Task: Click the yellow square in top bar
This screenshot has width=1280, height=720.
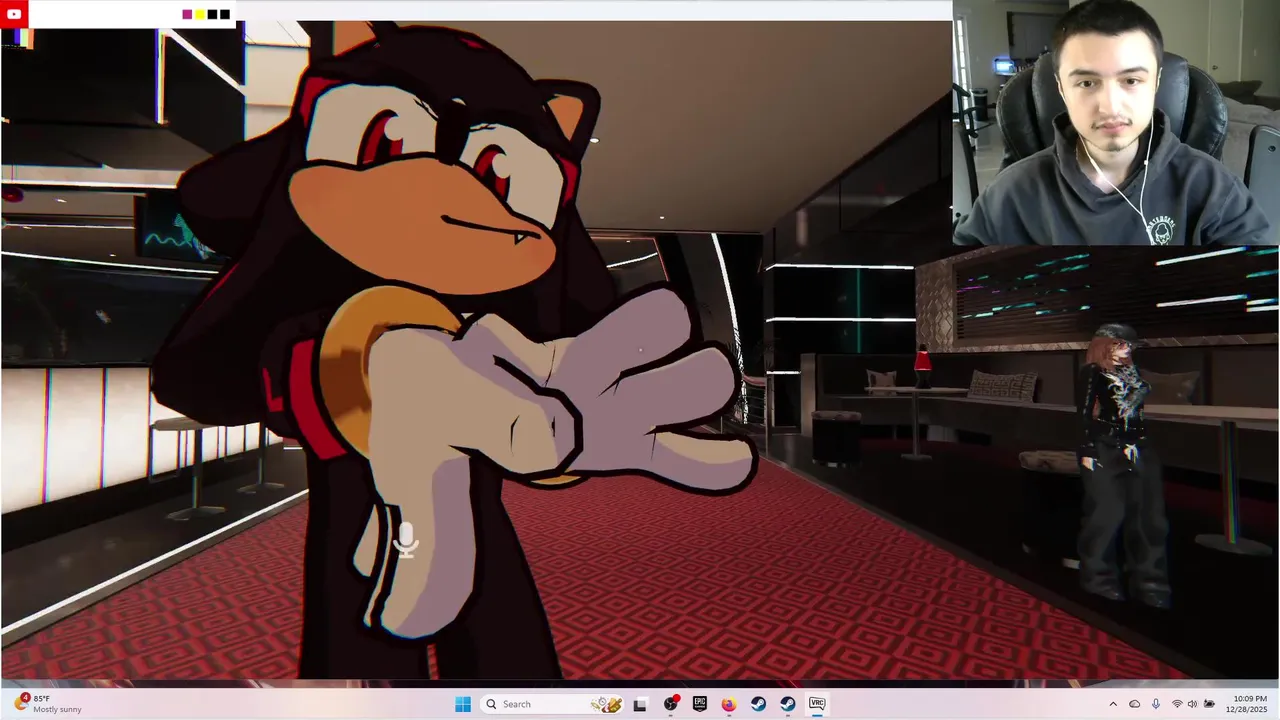Action: 200,14
